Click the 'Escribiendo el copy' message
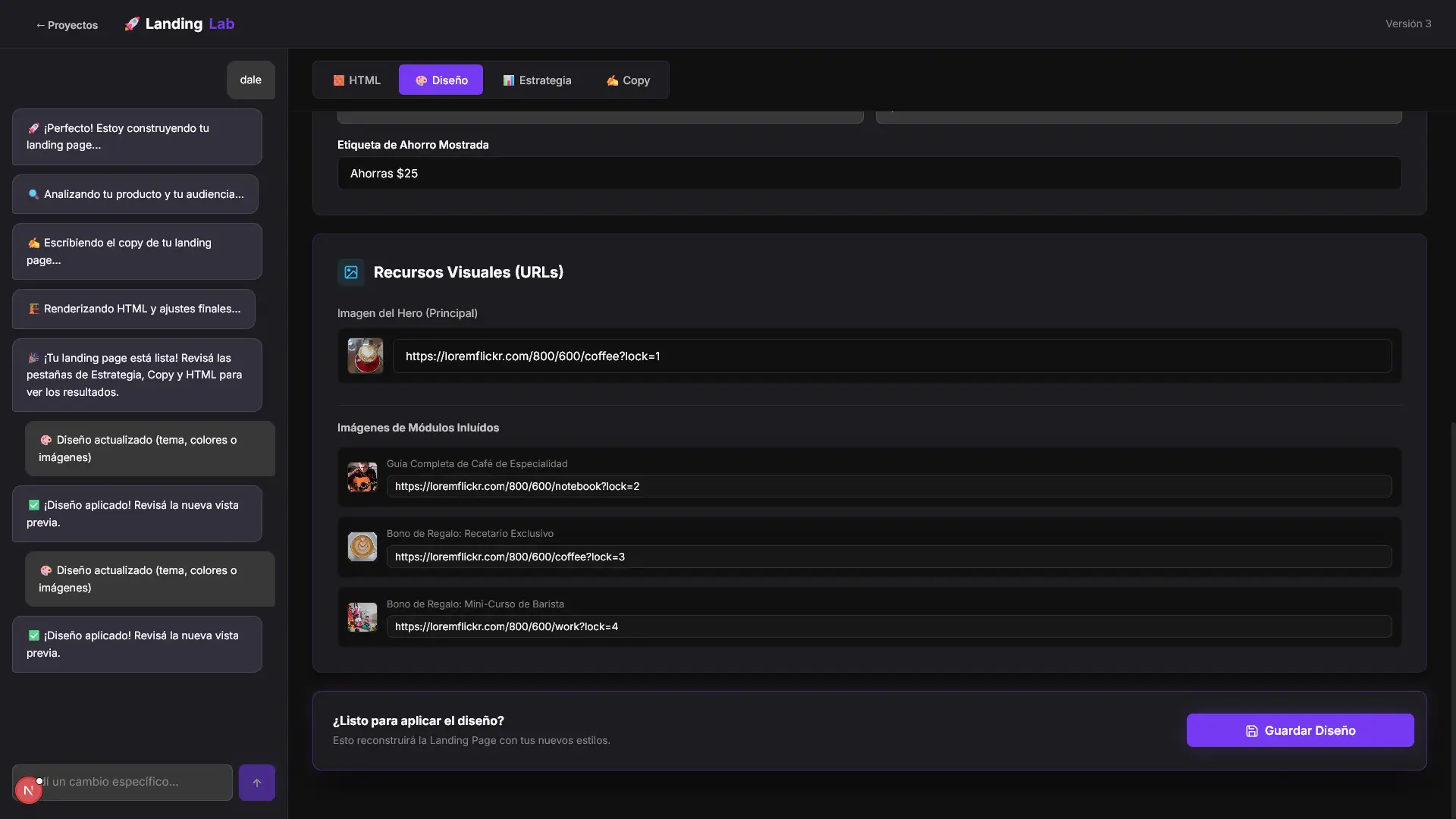Image resolution: width=1456 pixels, height=819 pixels. pyautogui.click(x=137, y=252)
